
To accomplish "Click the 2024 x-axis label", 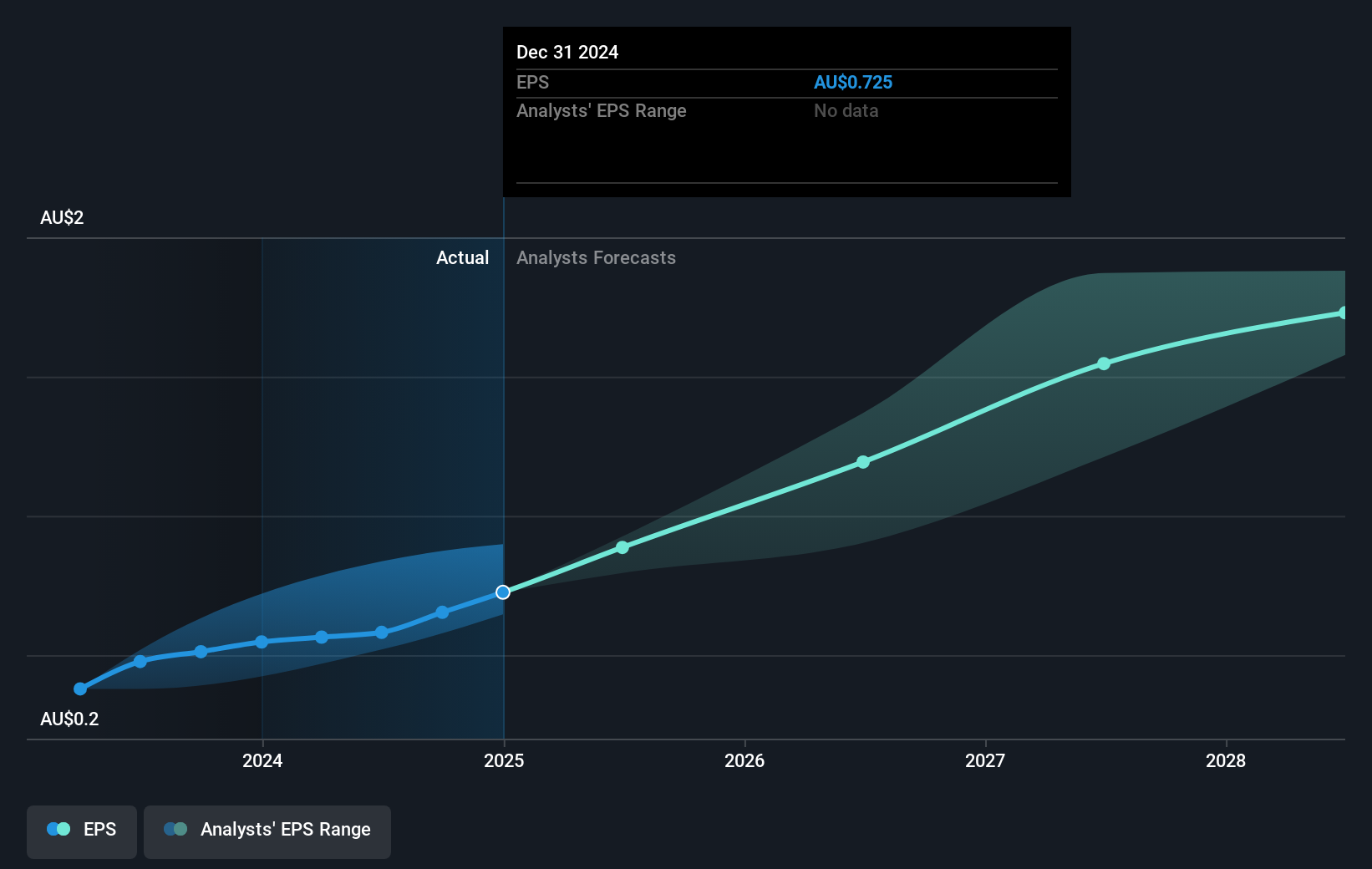I will tap(262, 760).
